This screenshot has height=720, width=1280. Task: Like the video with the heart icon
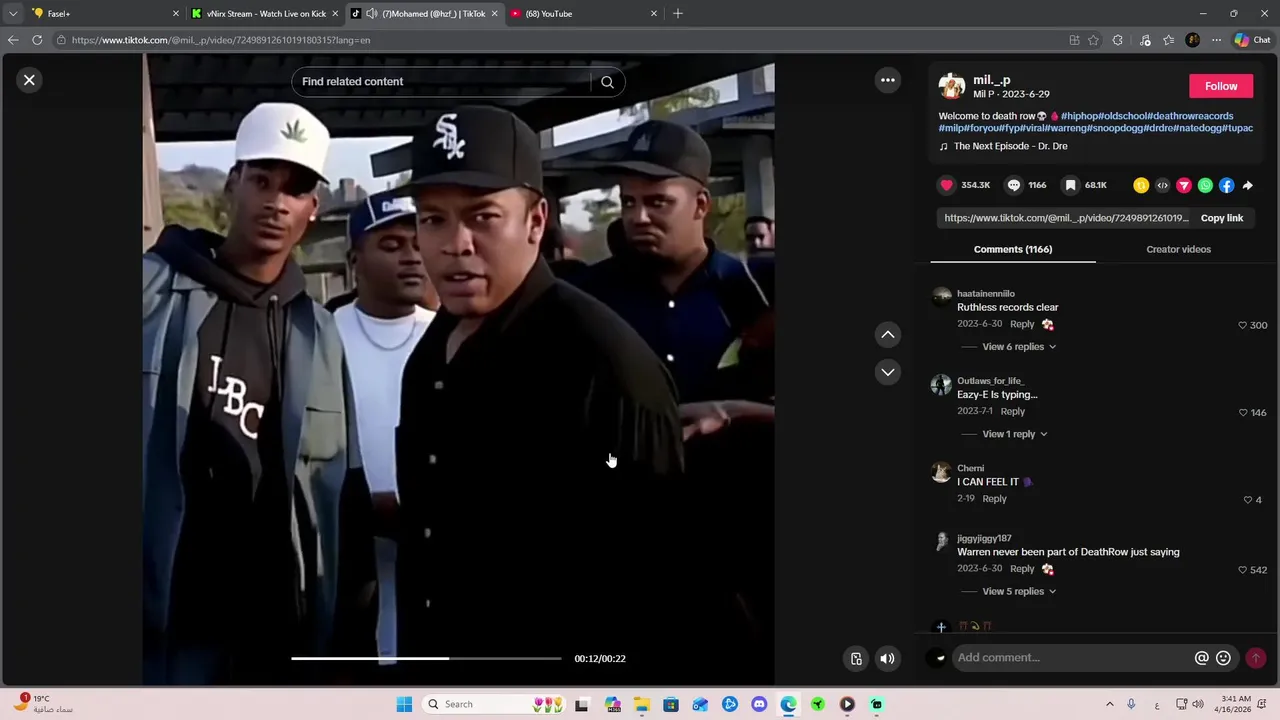[947, 185]
